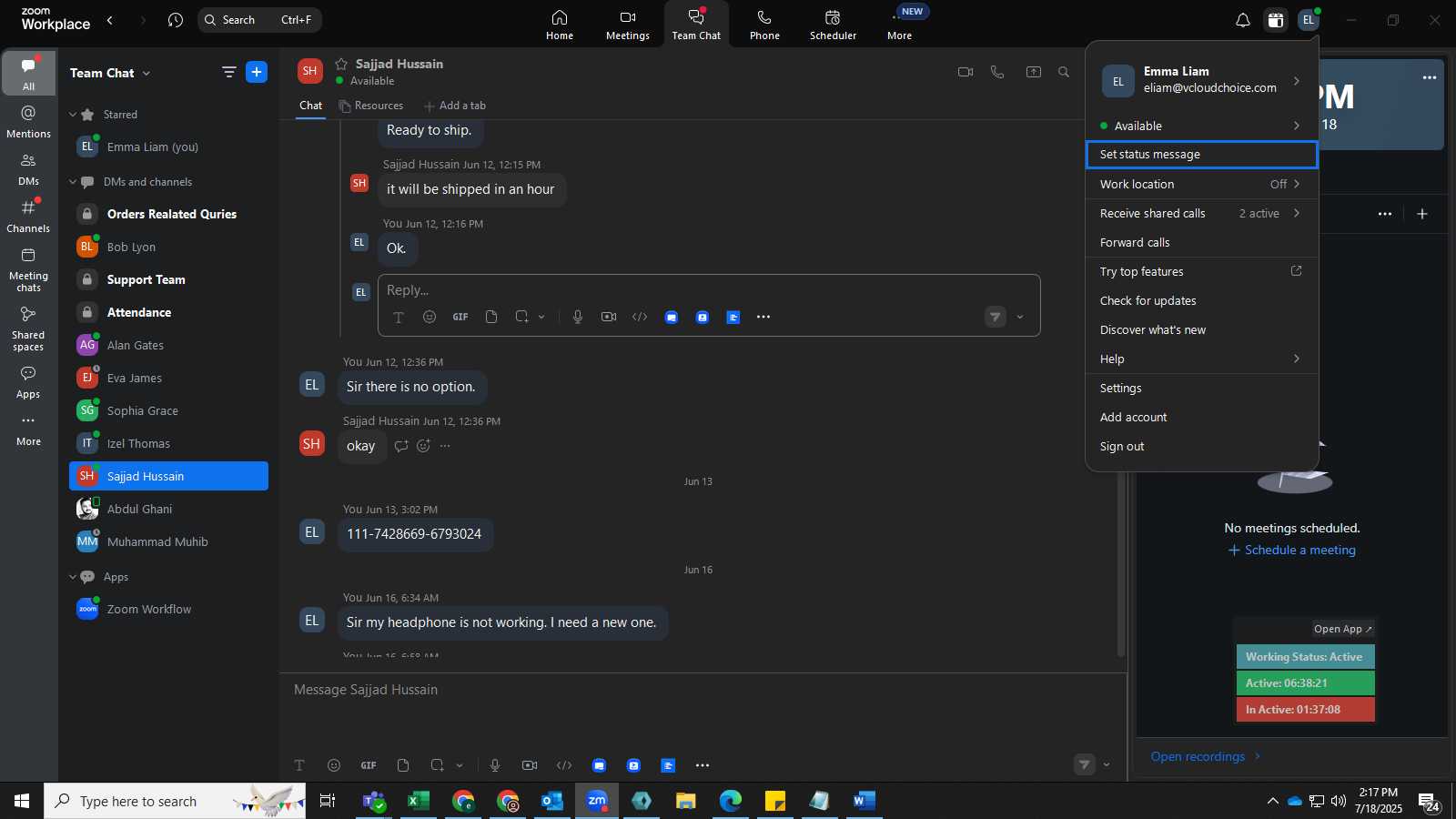The height and width of the screenshot is (819, 1456).
Task: Click the search icon in chat header
Action: pos(1064,72)
